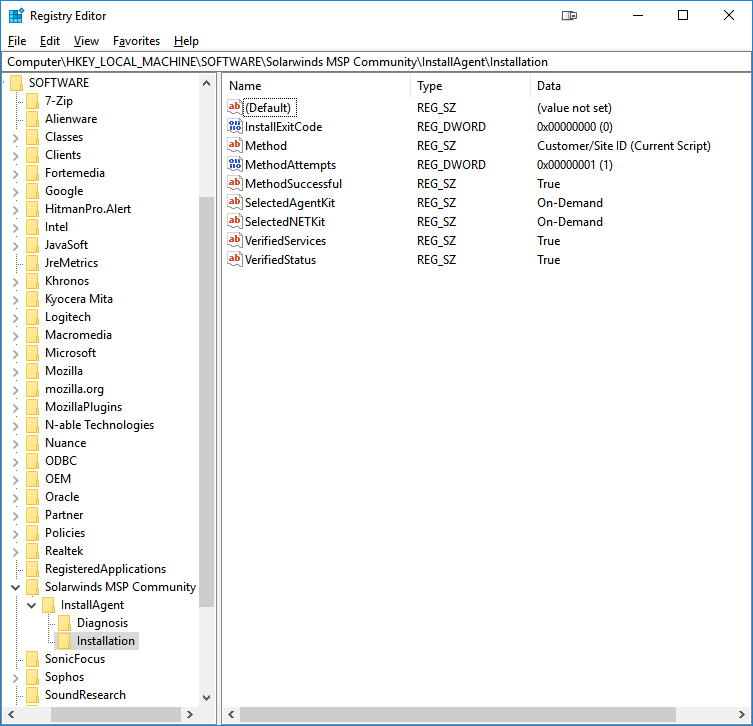Viewport: 753px width, 726px height.
Task: Click the JreMetrics folder icon
Action: tap(33, 263)
